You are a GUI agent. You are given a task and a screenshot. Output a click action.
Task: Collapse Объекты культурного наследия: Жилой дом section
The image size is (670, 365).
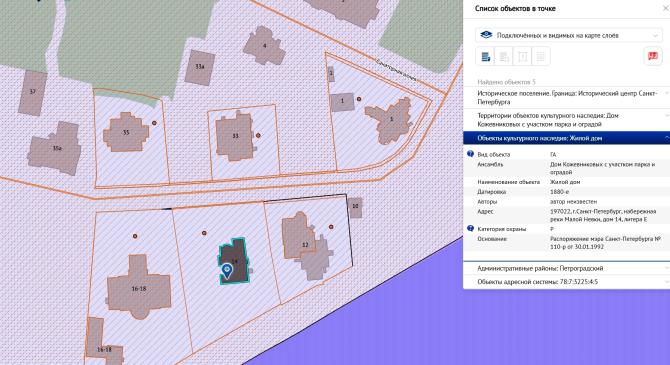[567, 138]
